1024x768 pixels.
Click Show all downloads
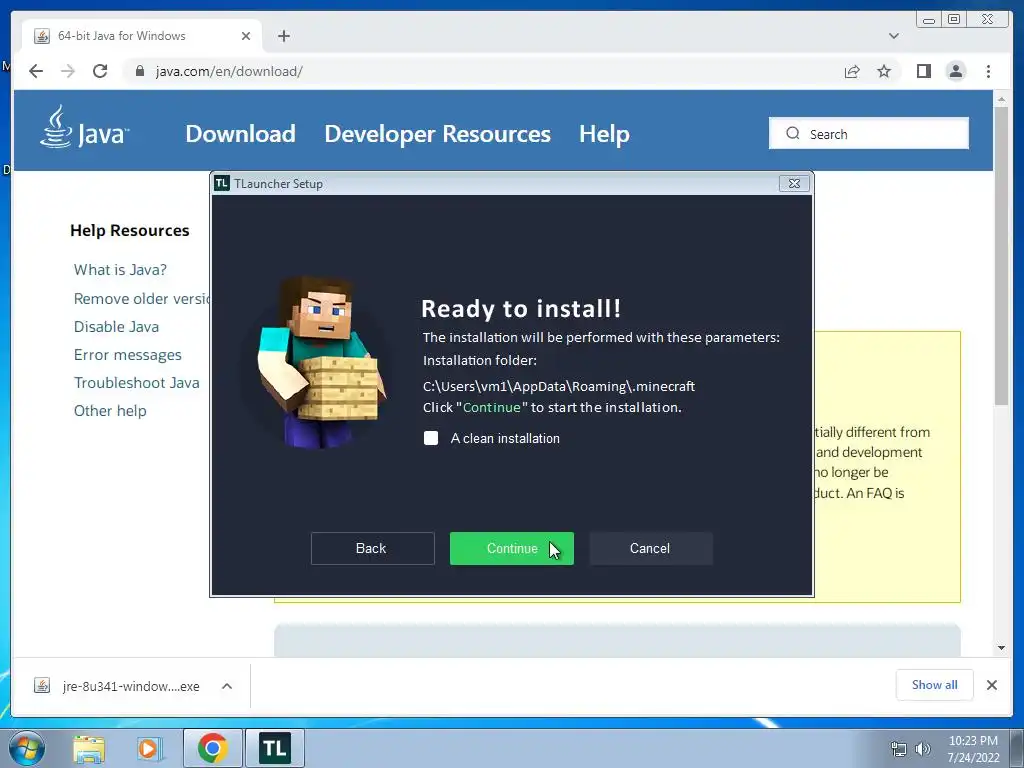click(935, 685)
